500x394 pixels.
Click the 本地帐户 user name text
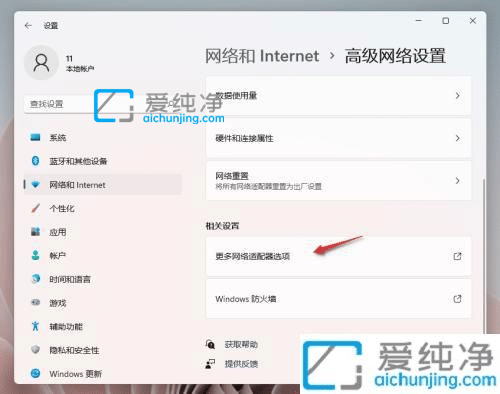[x=80, y=69]
